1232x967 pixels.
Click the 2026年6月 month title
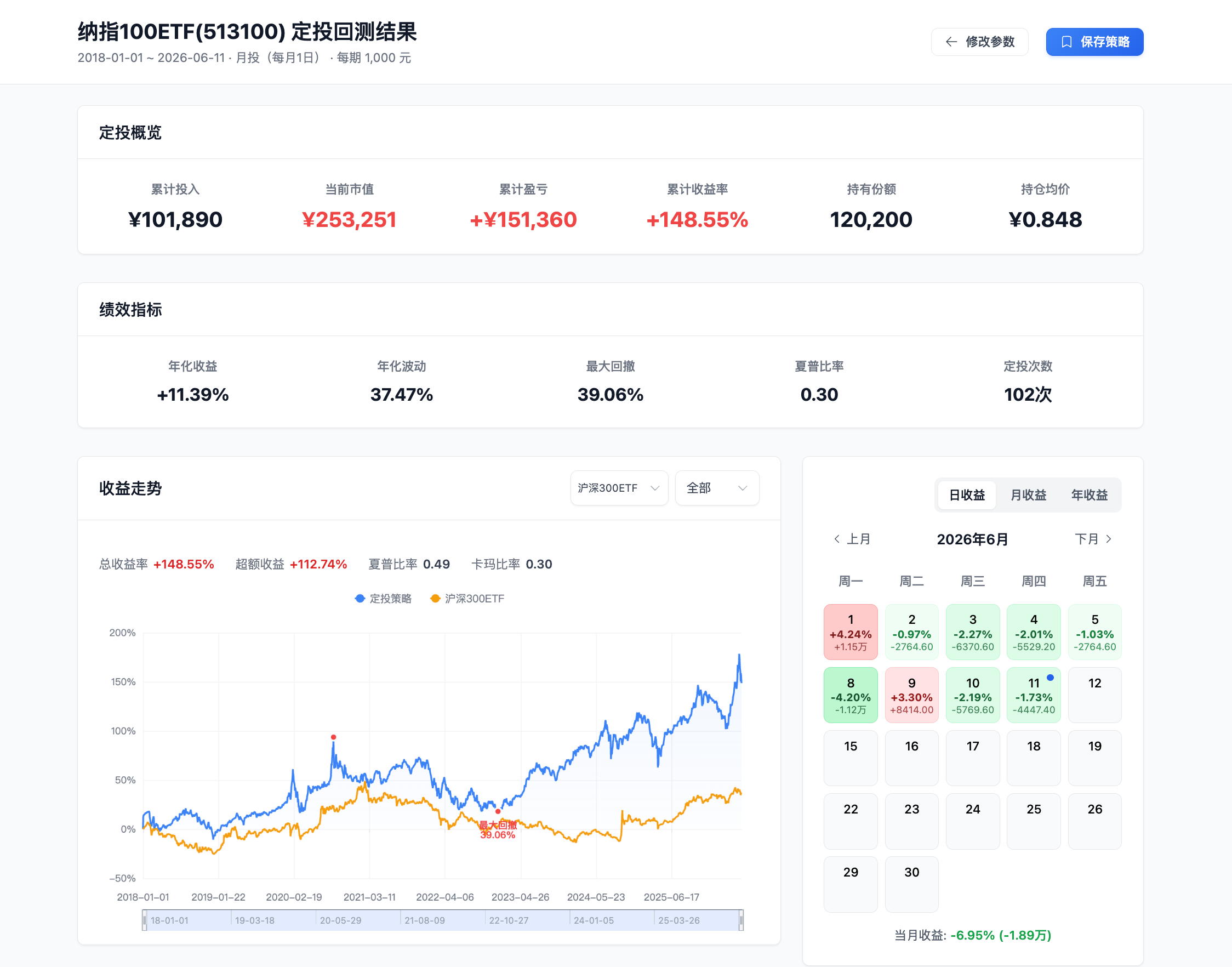[972, 539]
